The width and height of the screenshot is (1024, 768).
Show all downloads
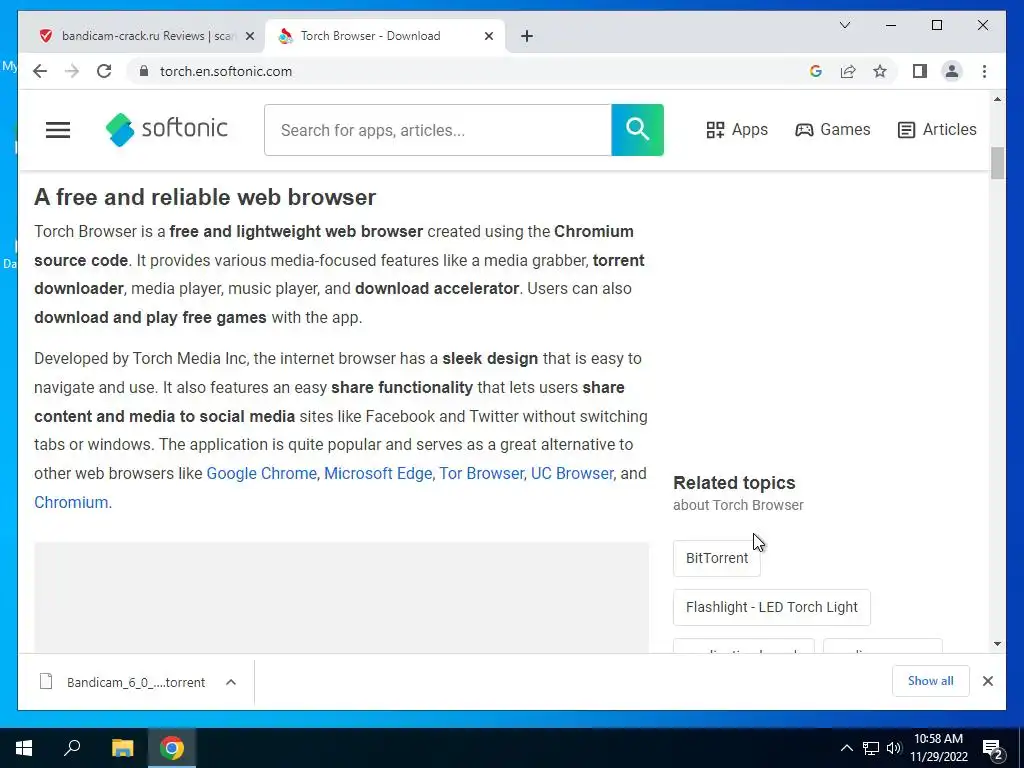(x=931, y=681)
